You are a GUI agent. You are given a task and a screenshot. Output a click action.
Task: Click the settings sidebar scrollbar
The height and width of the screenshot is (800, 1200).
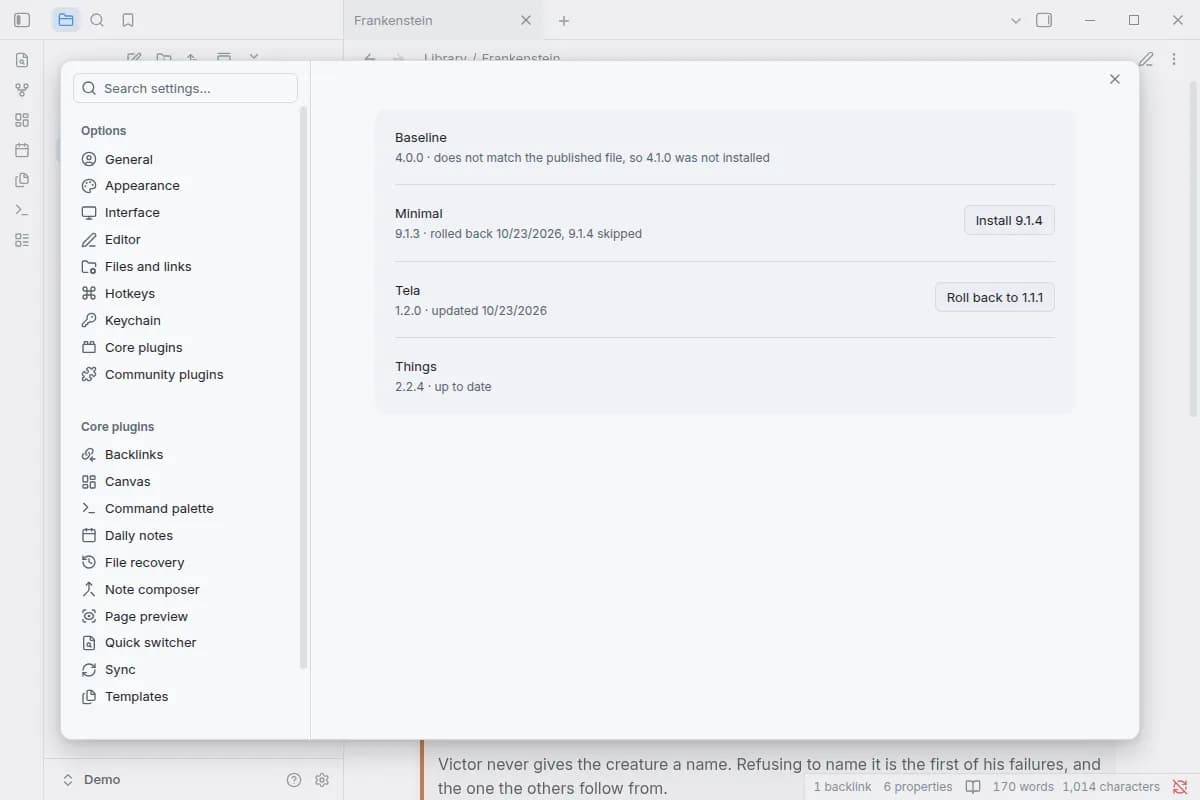(304, 388)
